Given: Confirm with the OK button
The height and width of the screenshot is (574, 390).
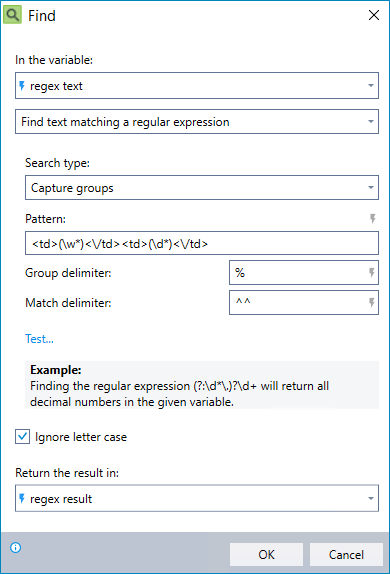Looking at the screenshot, I should (x=266, y=555).
